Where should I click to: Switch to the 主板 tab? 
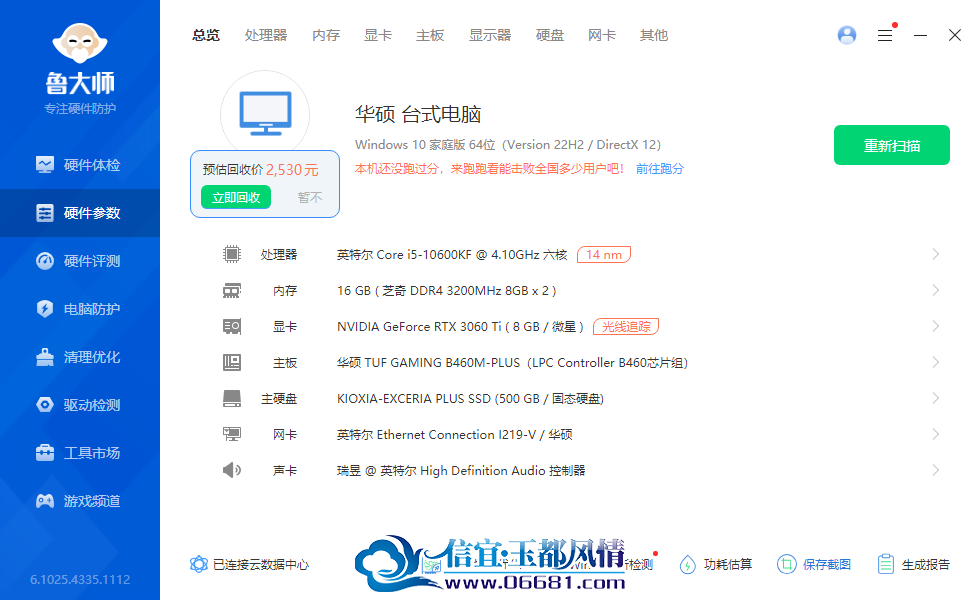tap(430, 36)
